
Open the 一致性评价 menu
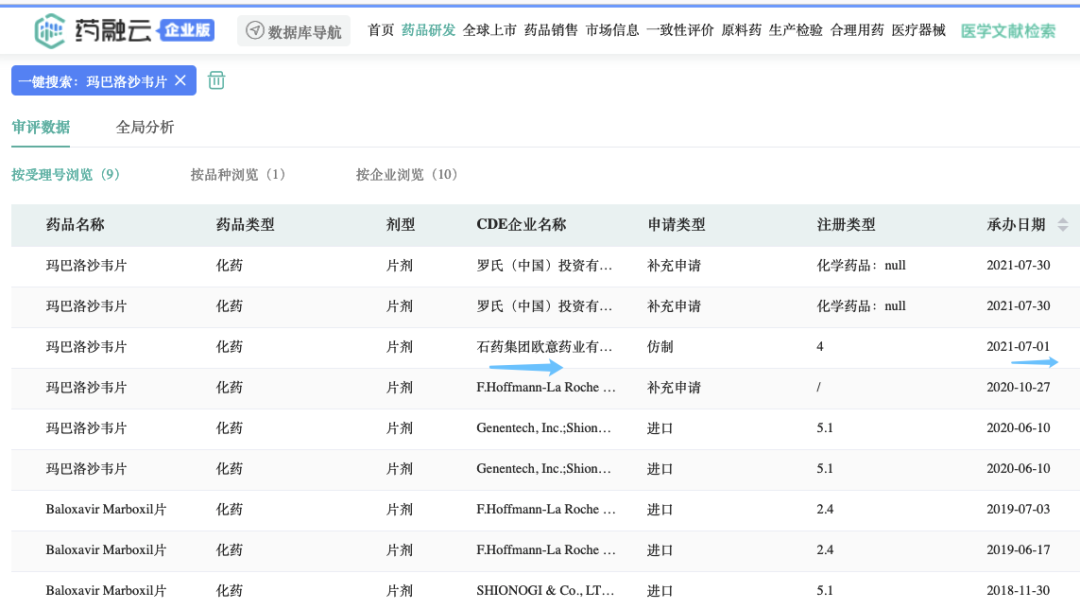[680, 30]
